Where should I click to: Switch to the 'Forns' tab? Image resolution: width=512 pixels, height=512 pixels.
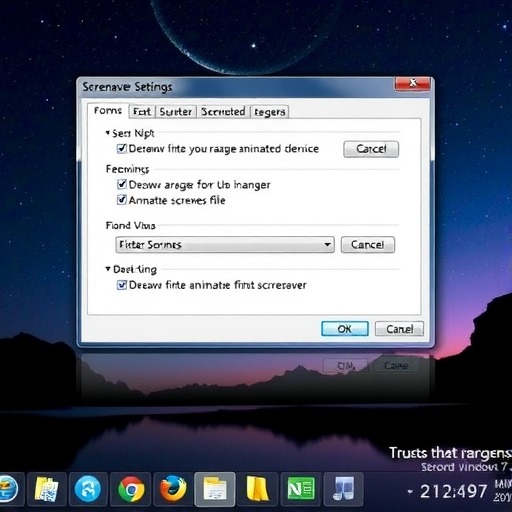[x=108, y=110]
